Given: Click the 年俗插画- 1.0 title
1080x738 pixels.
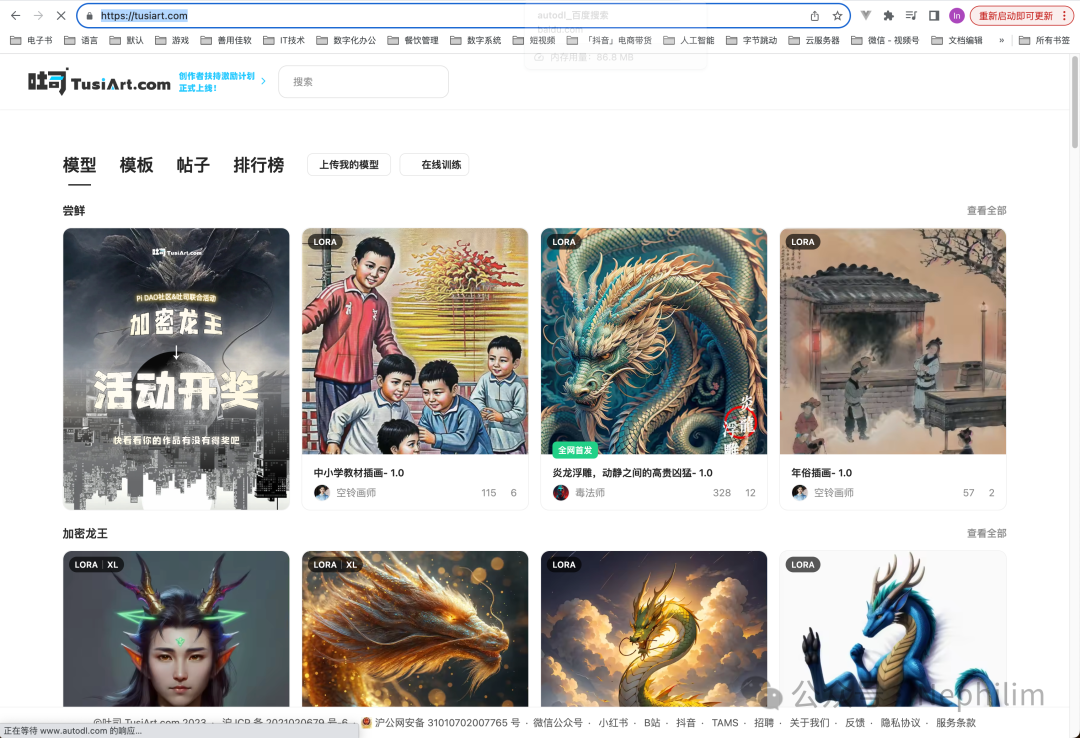Looking at the screenshot, I should (822, 473).
